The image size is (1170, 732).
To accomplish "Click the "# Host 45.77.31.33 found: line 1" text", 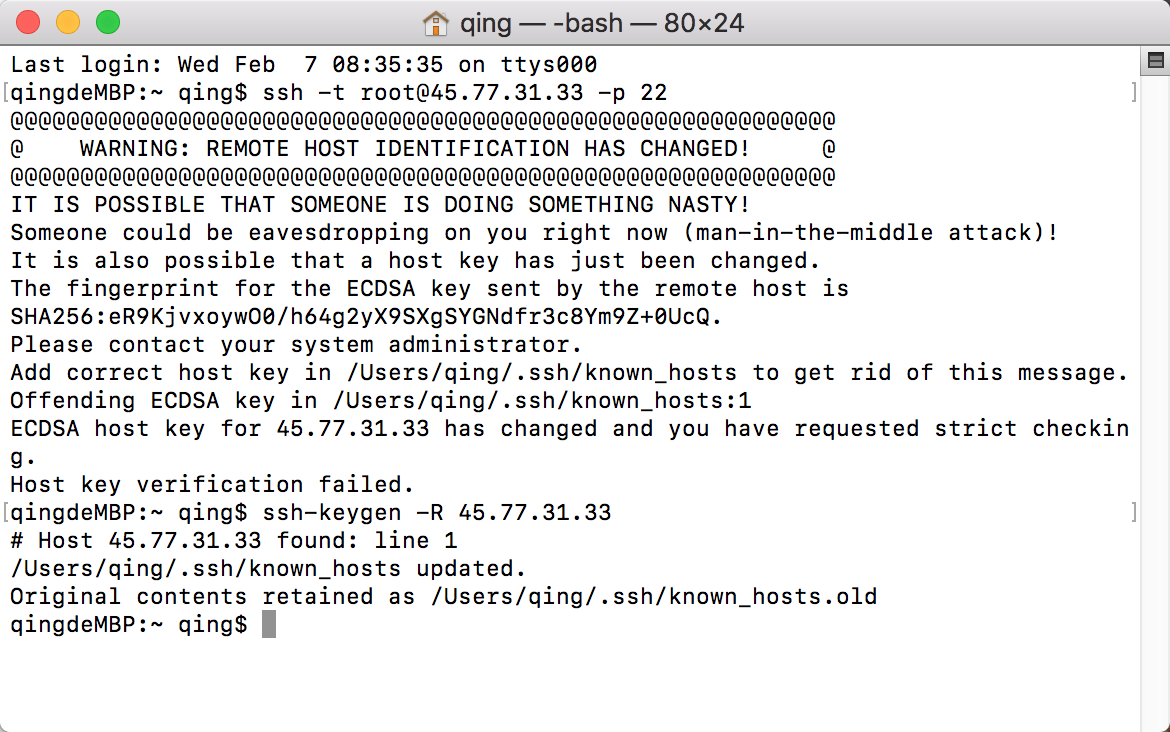I will click(234, 540).
